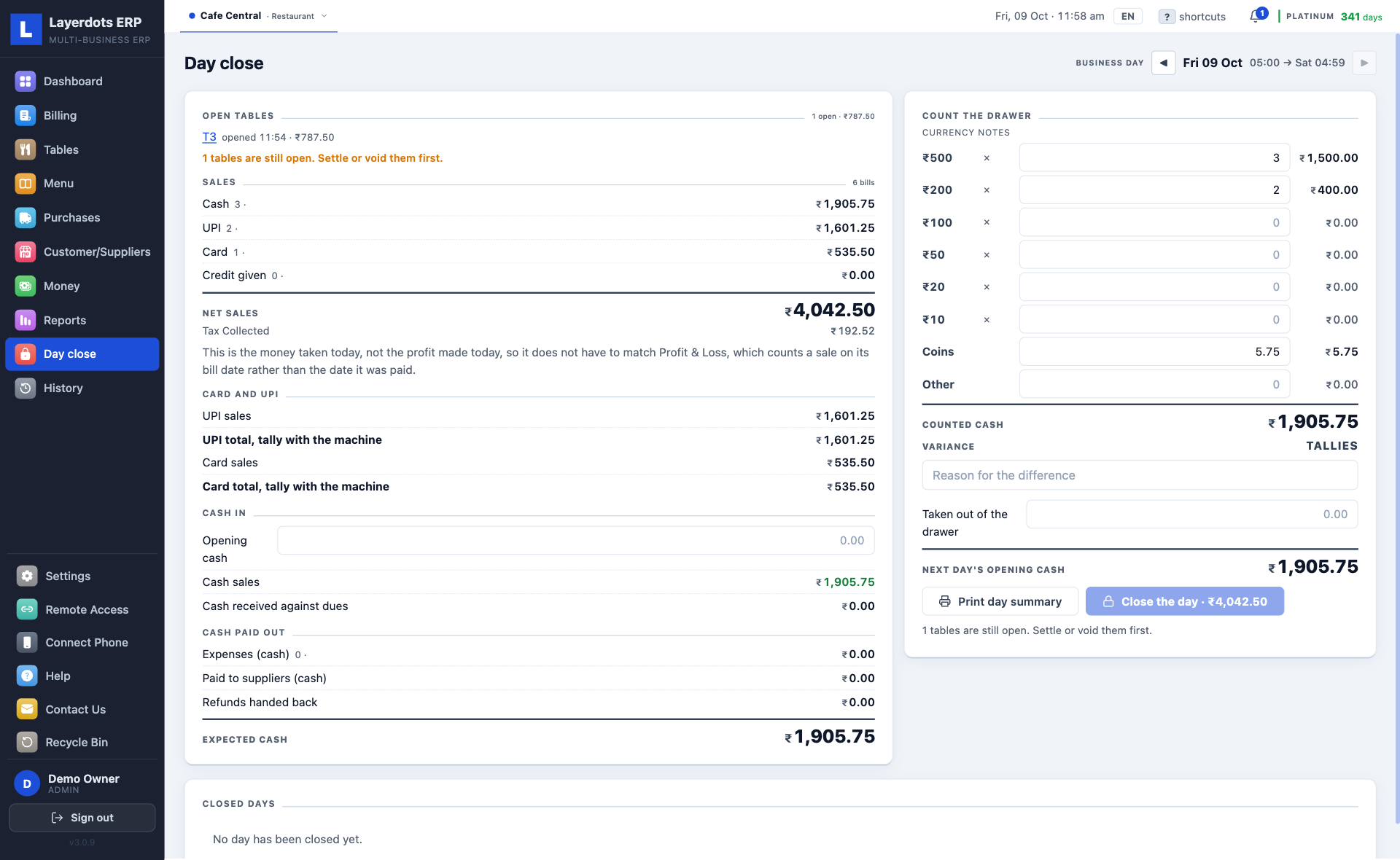This screenshot has width=1400, height=860.
Task: Open Purchases truck icon
Action: 26,217
